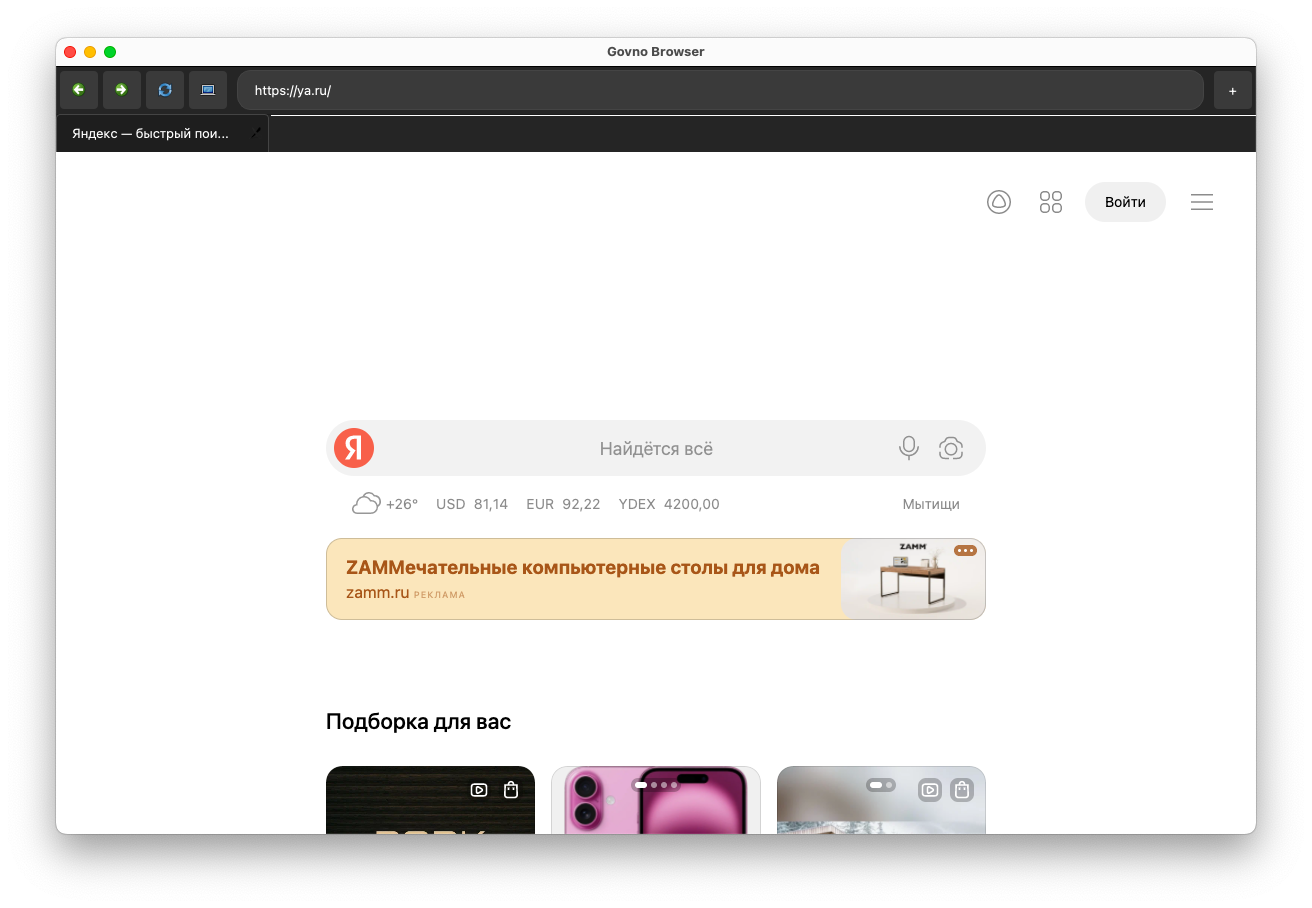Click the carousel dots on the pink phone card

click(x=656, y=785)
